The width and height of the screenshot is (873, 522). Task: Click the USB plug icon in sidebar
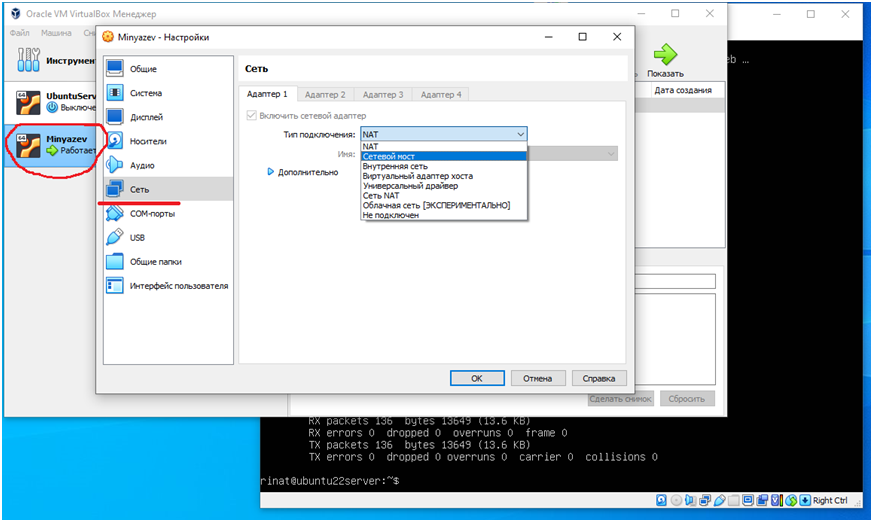click(x=115, y=237)
